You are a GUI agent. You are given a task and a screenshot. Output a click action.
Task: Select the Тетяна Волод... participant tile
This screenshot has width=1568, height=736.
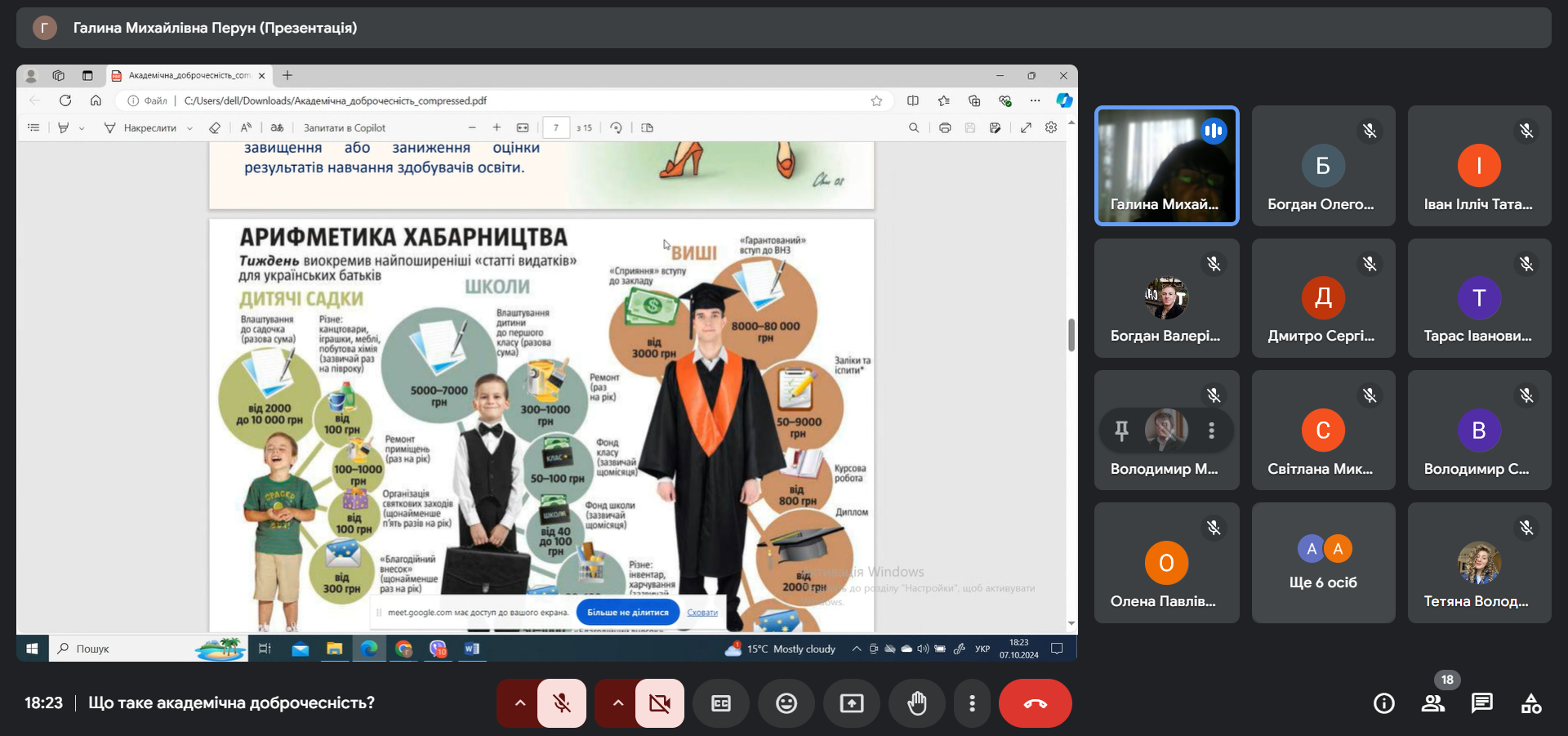[x=1479, y=563]
